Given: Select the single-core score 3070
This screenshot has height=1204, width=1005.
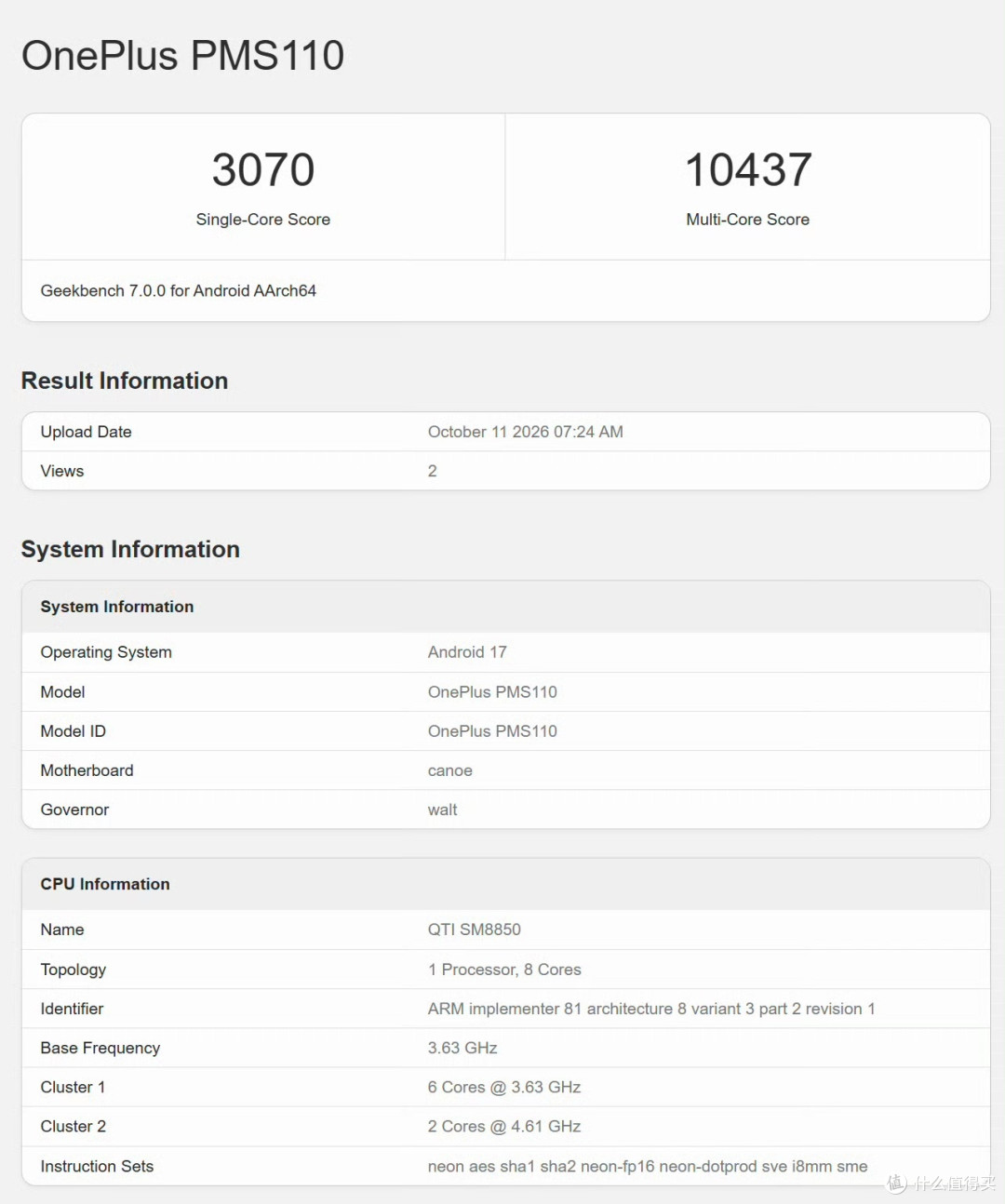Looking at the screenshot, I should coord(263,170).
